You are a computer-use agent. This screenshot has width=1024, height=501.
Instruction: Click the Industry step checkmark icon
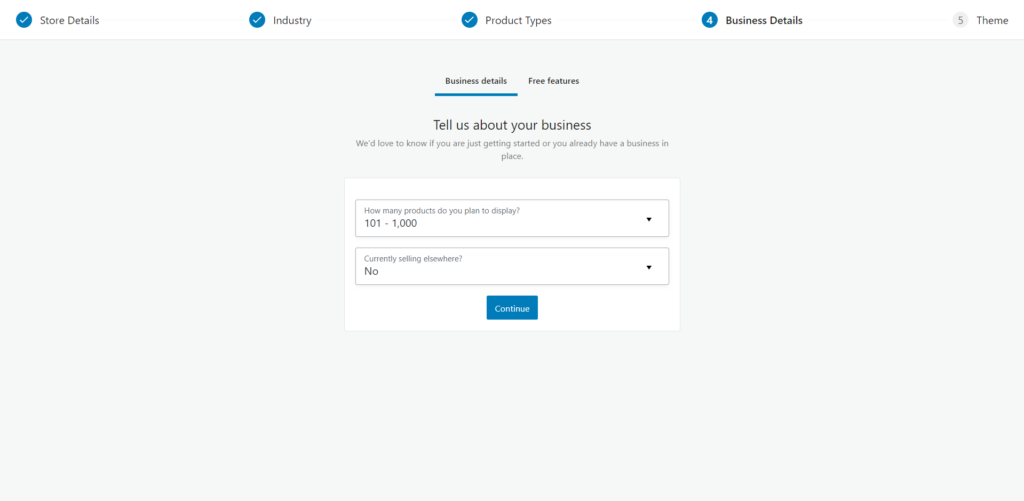[x=257, y=20]
